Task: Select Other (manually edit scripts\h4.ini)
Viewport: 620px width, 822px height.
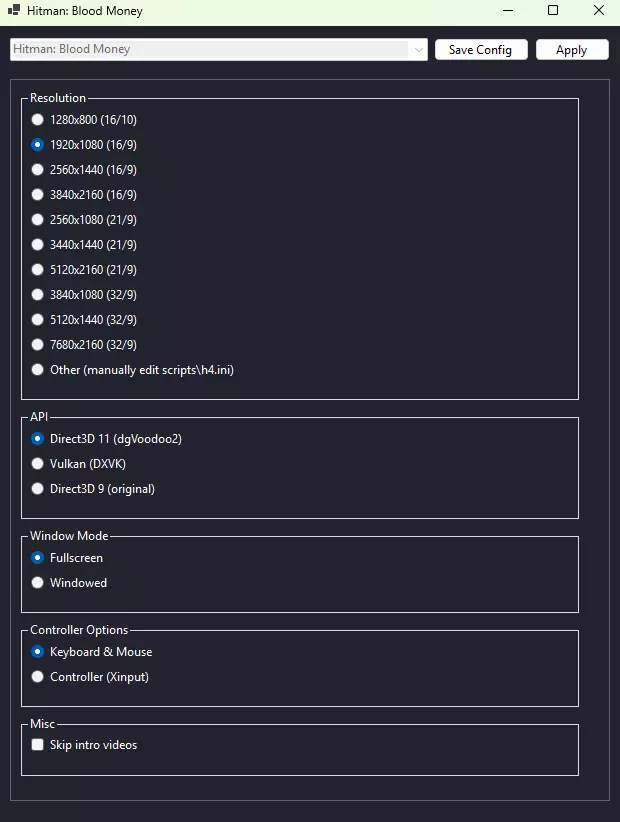Action: pos(38,370)
